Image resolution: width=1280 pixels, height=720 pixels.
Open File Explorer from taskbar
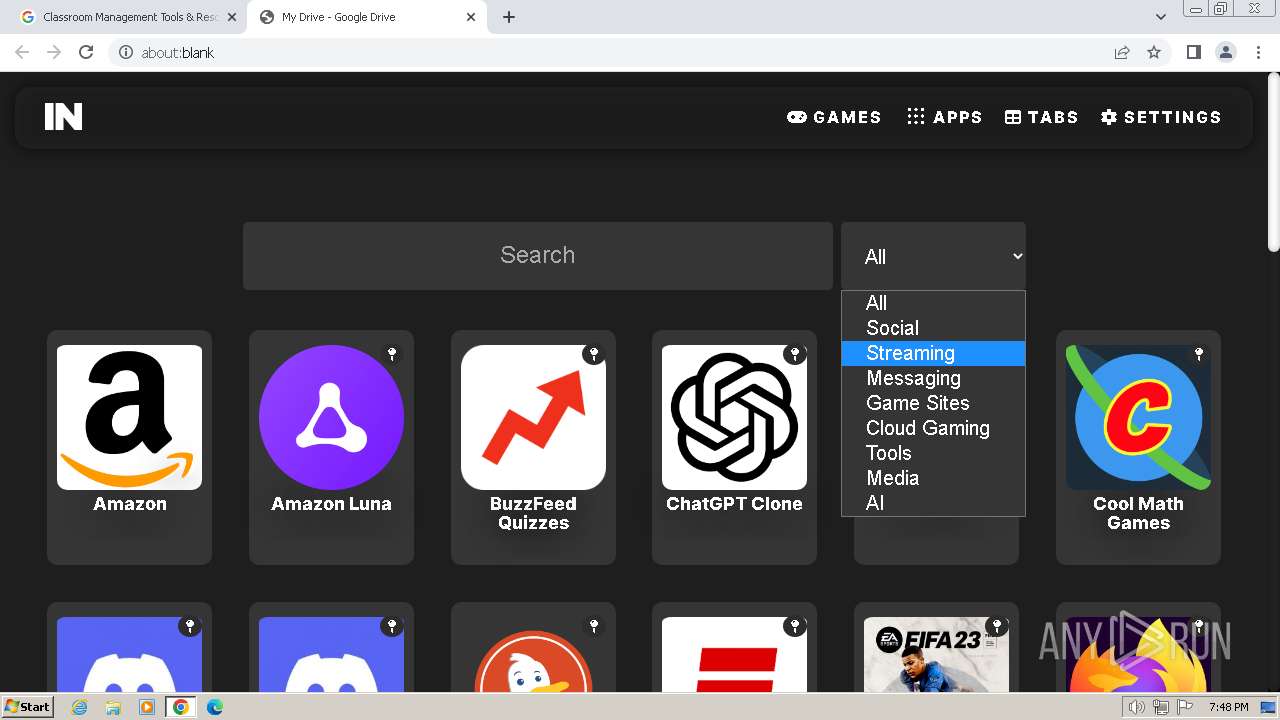113,707
